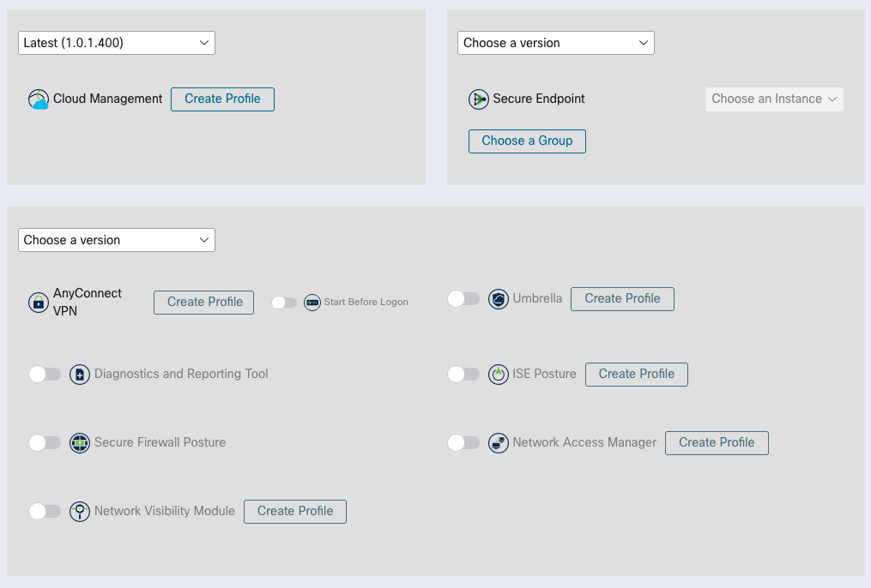The width and height of the screenshot is (871, 588).
Task: Open AnyConnect section's Choose a version dropdown
Action: point(117,240)
